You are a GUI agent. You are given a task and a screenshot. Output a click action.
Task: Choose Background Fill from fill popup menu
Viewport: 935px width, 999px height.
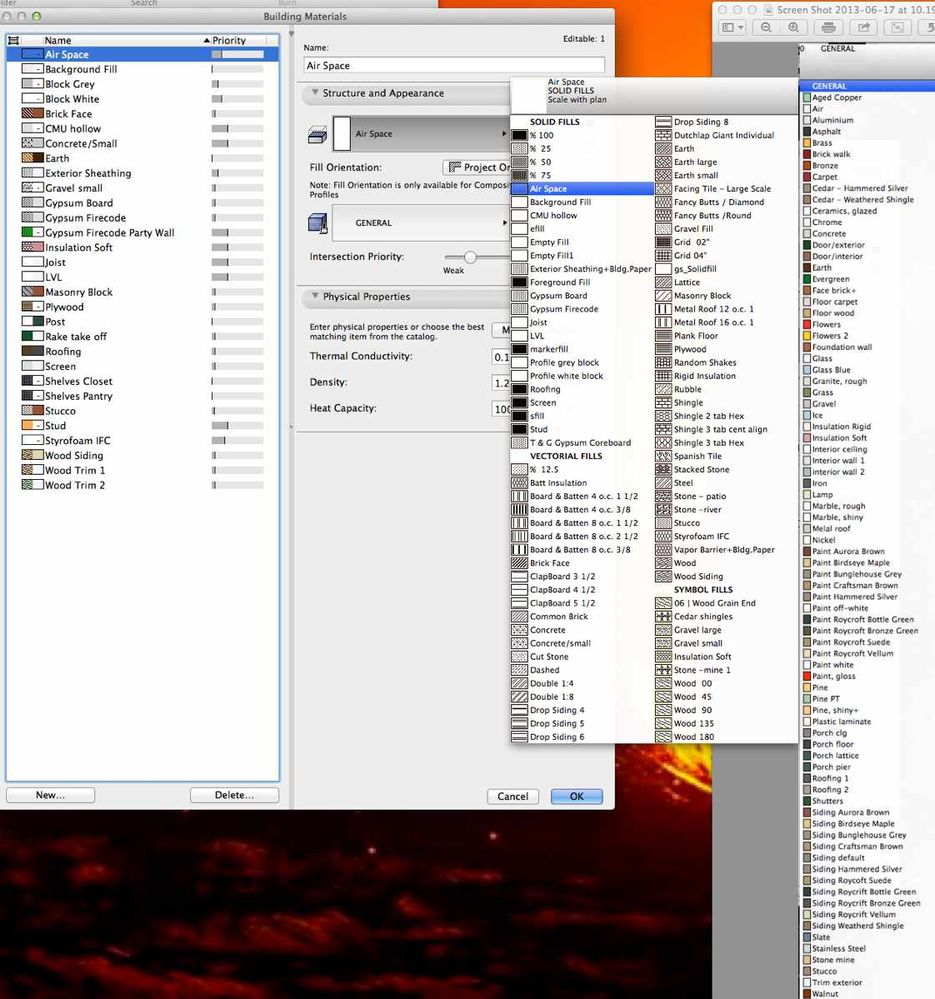click(582, 202)
